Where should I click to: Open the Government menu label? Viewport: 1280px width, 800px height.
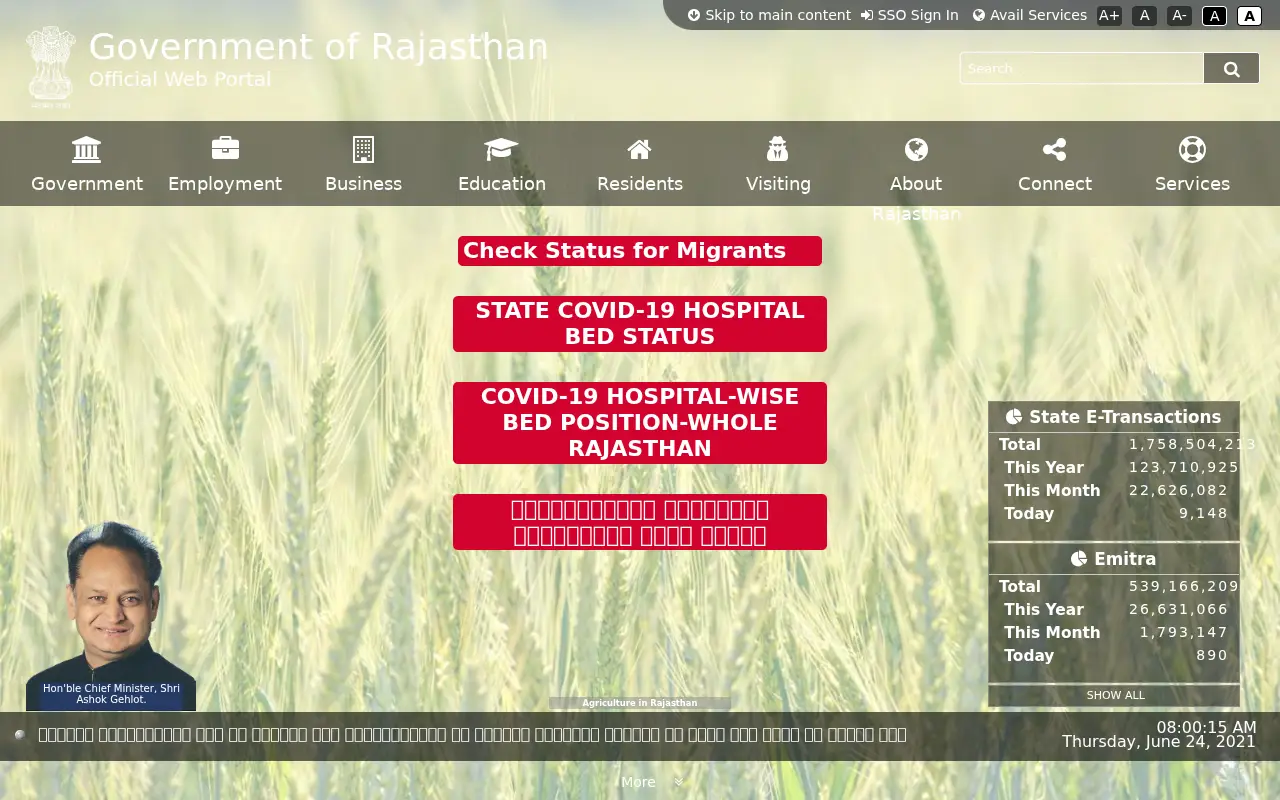click(x=87, y=184)
